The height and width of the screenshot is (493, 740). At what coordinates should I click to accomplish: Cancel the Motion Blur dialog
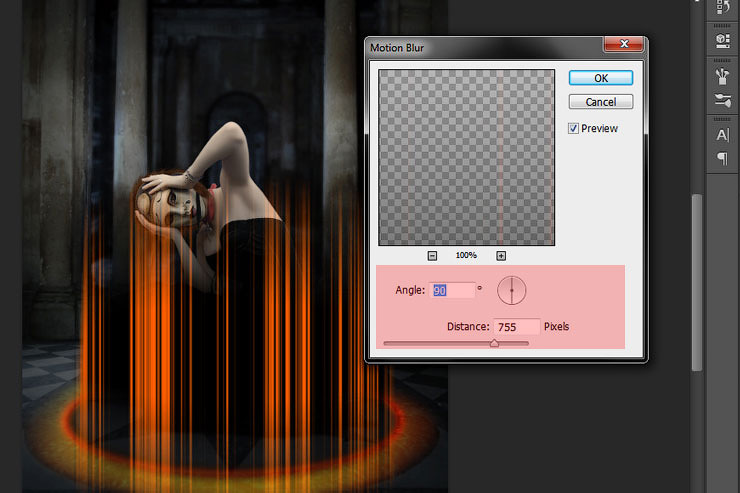pos(600,102)
